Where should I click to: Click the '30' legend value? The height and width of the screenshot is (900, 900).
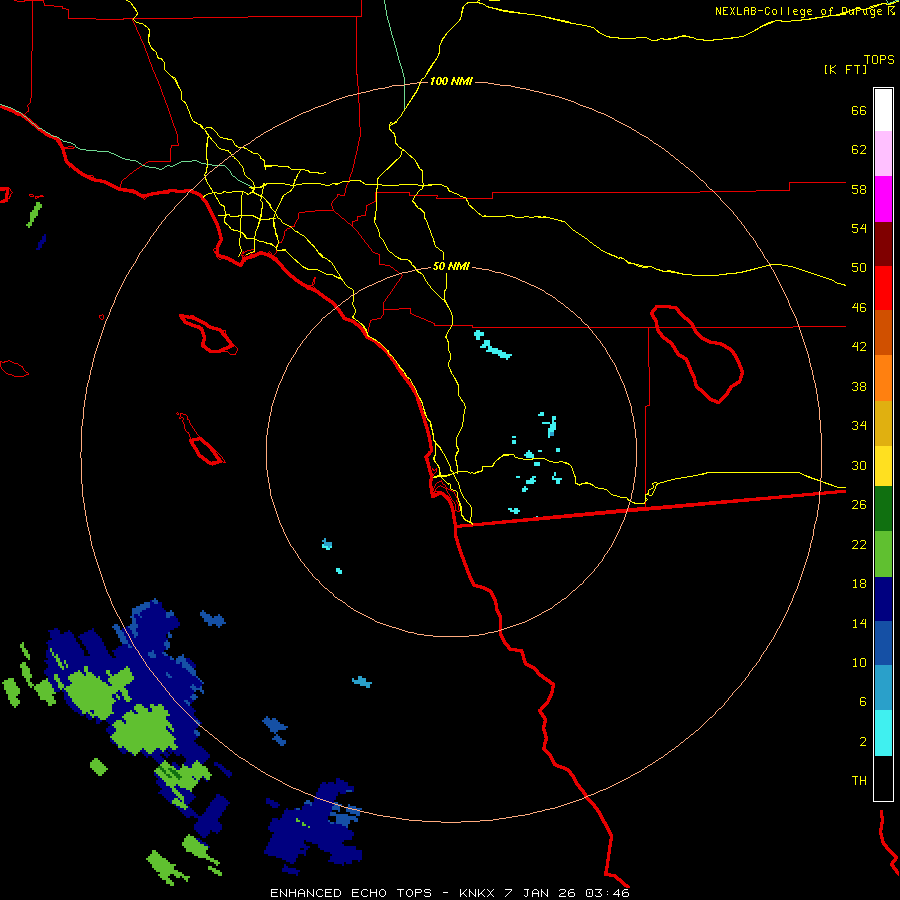pyautogui.click(x=859, y=465)
